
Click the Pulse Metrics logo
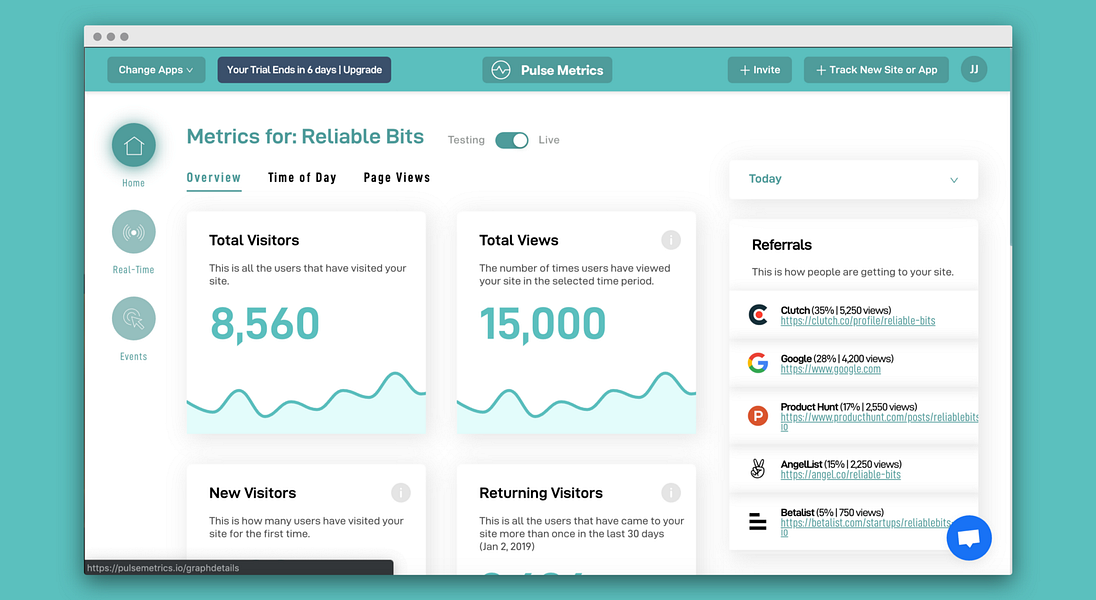pyautogui.click(x=547, y=70)
